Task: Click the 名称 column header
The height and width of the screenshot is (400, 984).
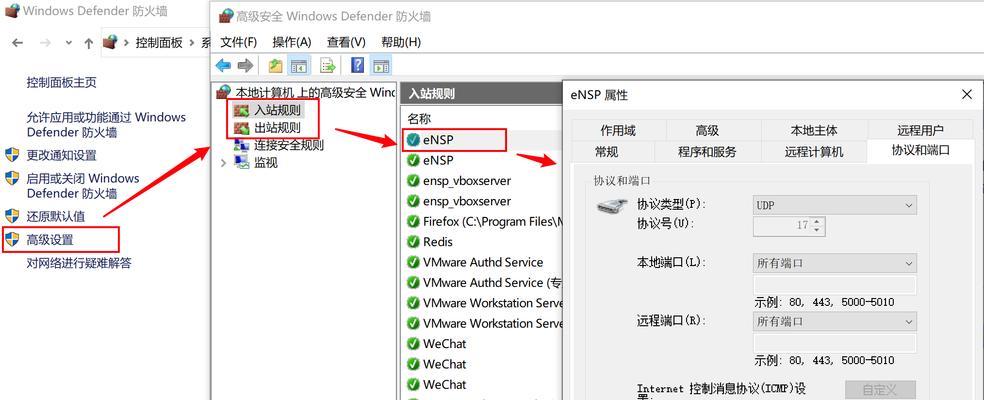Action: pyautogui.click(x=419, y=119)
